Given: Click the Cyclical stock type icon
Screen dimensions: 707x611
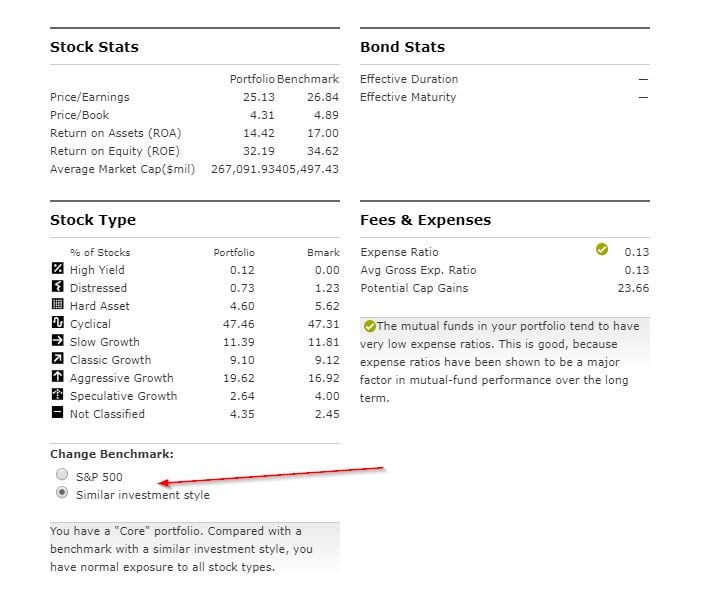Looking at the screenshot, I should tap(57, 323).
